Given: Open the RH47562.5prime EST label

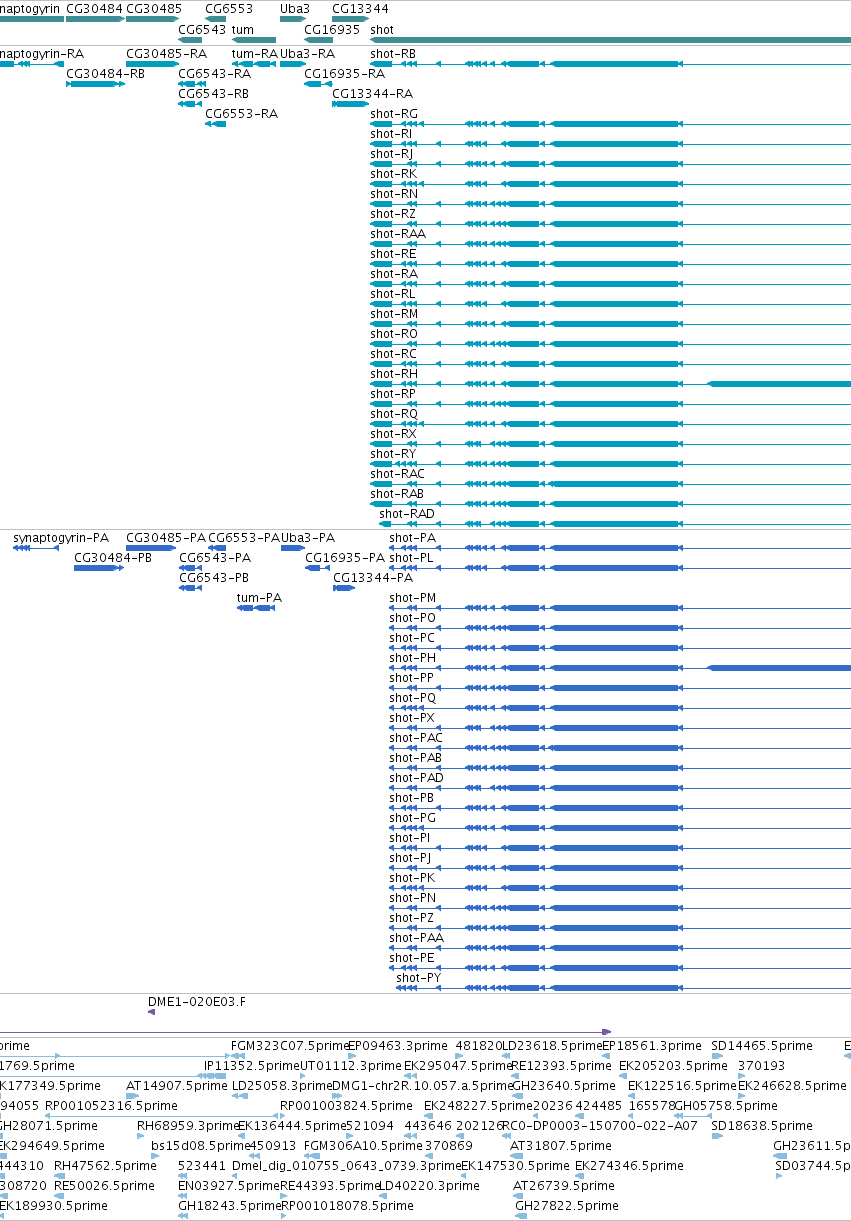Looking at the screenshot, I should (106, 1165).
